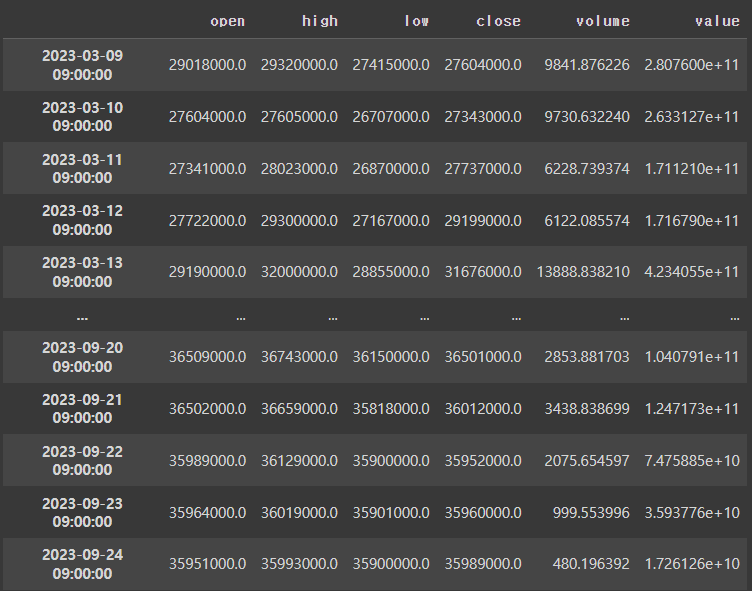Click close value 36501000.0
The height and width of the screenshot is (591, 752).
[x=483, y=357]
